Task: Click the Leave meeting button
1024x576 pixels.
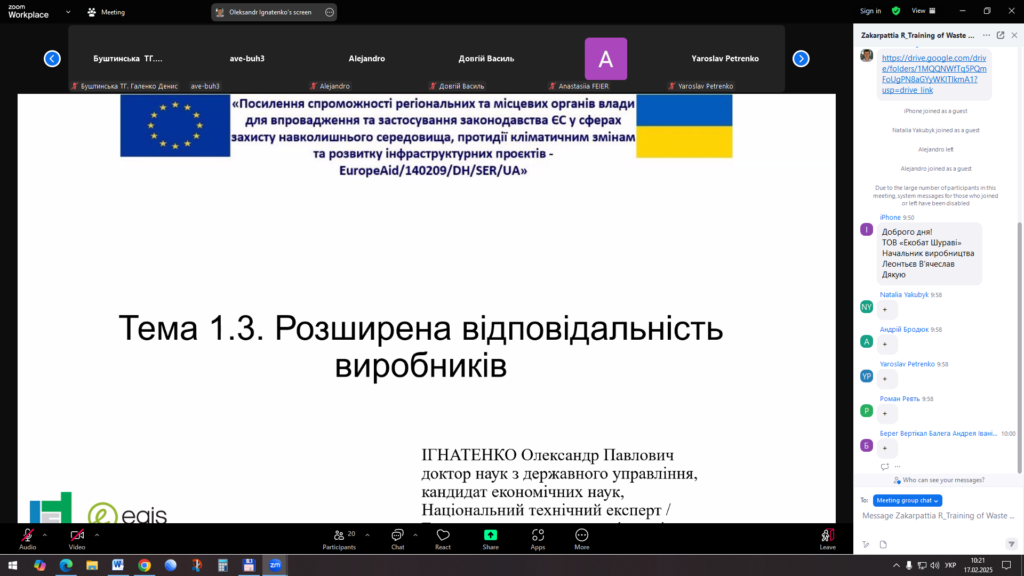Action: click(x=827, y=539)
